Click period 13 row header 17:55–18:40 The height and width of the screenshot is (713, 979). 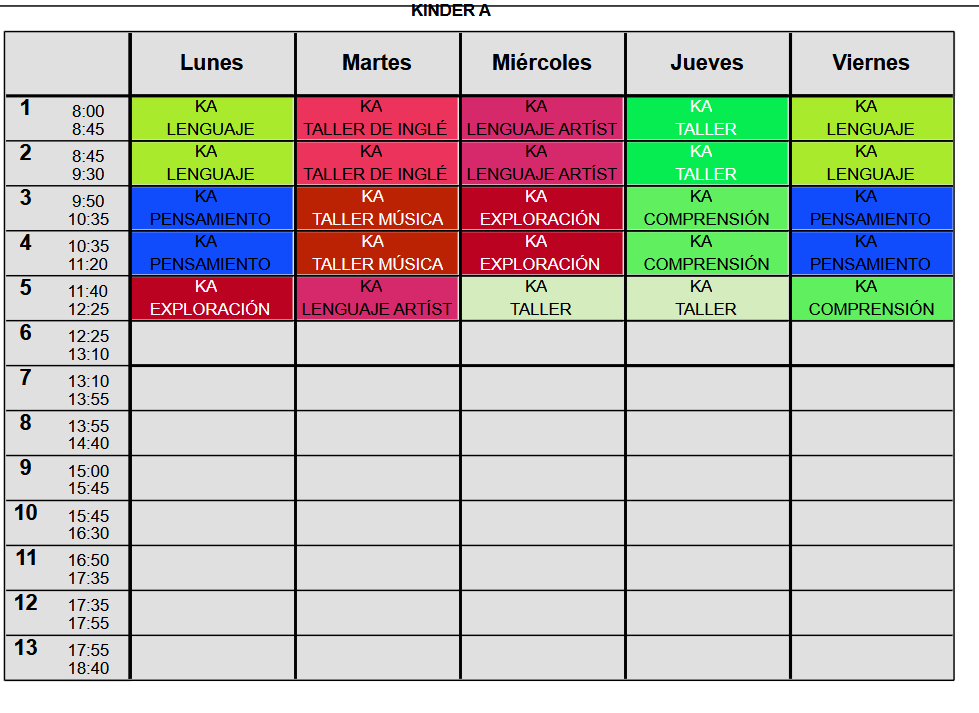coord(67,658)
